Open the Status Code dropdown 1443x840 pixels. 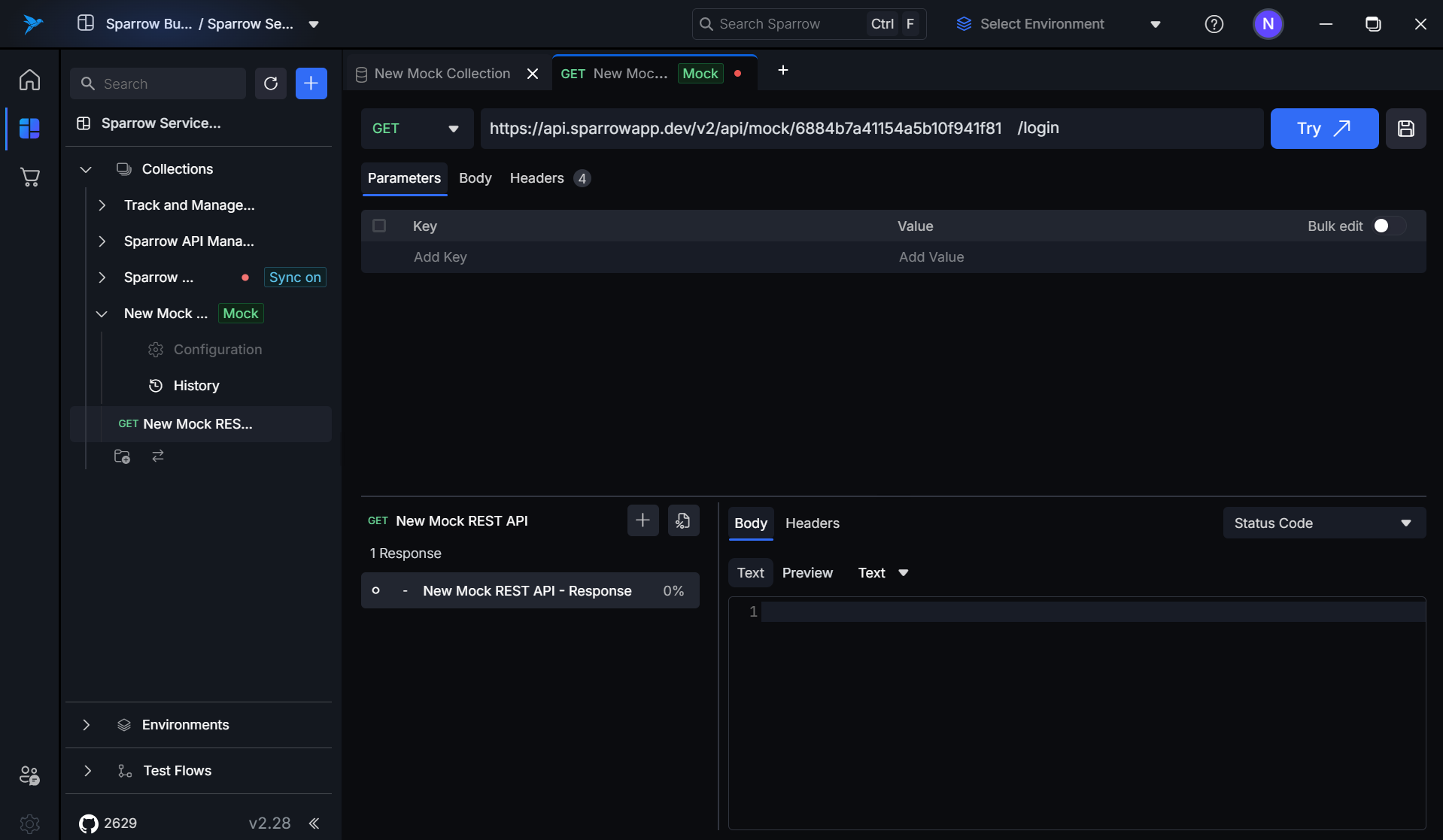pyautogui.click(x=1323, y=523)
